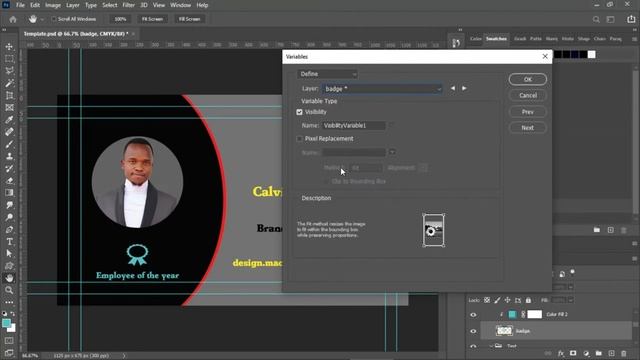Click the Fill Screen button
This screenshot has height=360, width=640.
tap(189, 19)
